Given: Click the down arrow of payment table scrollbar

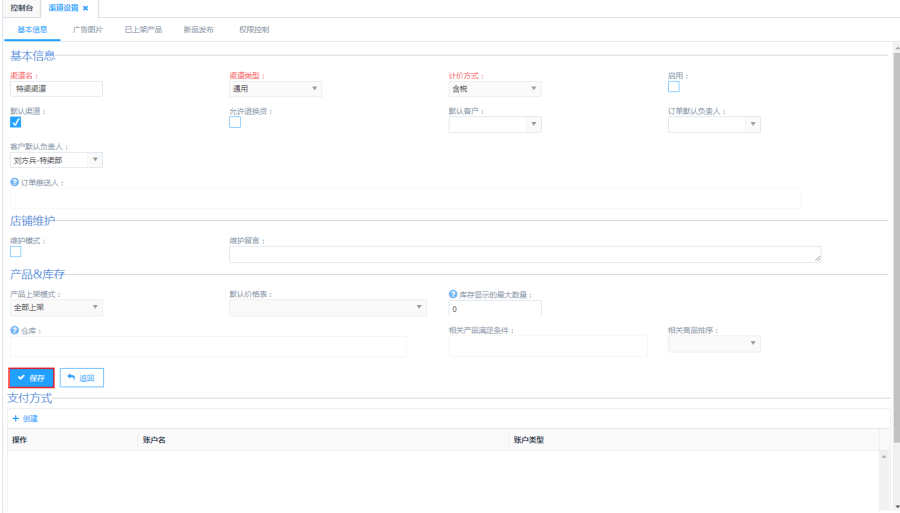Looking at the screenshot, I should 883,505.
